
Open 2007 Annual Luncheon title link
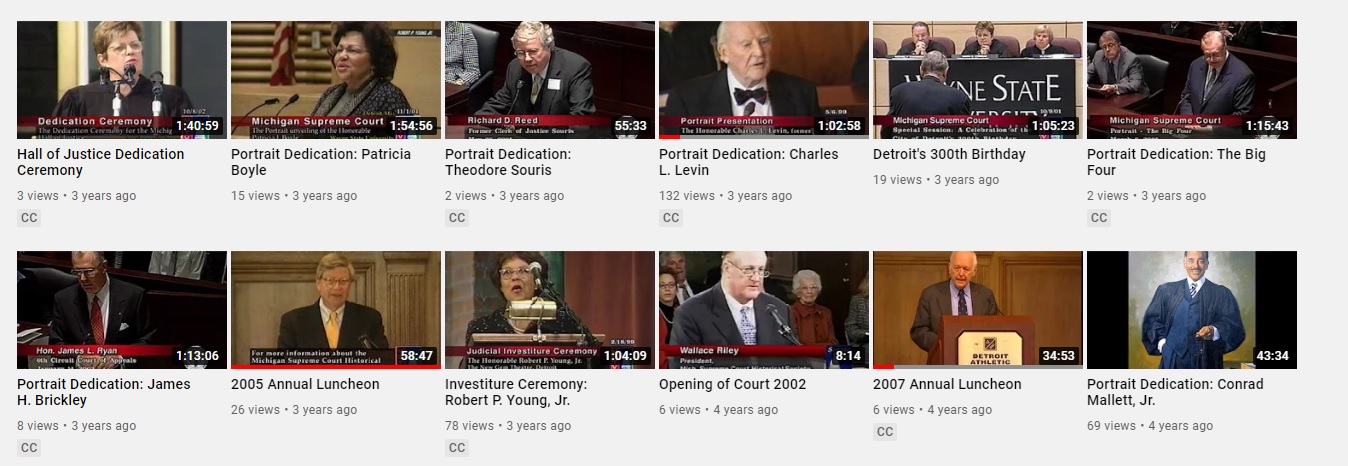click(x=947, y=384)
